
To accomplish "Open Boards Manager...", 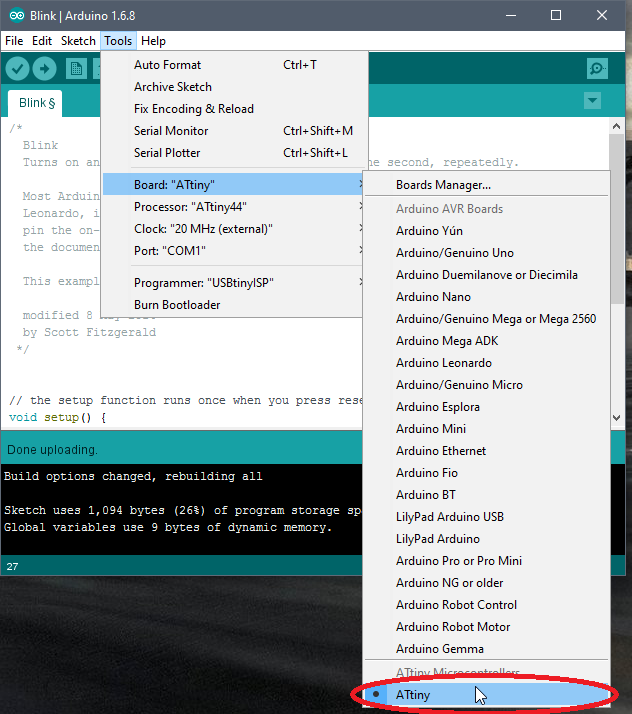I will pos(487,185).
